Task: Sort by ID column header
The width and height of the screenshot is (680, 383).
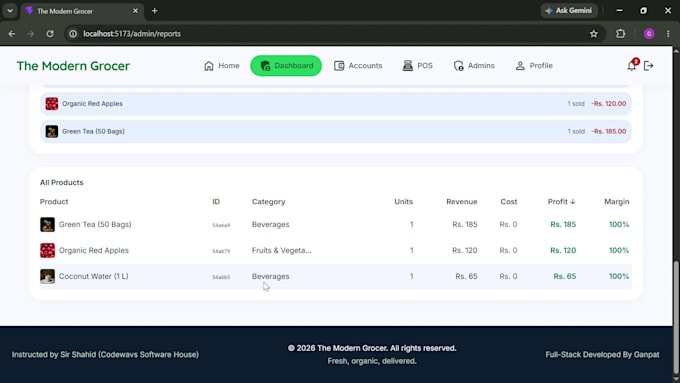Action: click(216, 202)
